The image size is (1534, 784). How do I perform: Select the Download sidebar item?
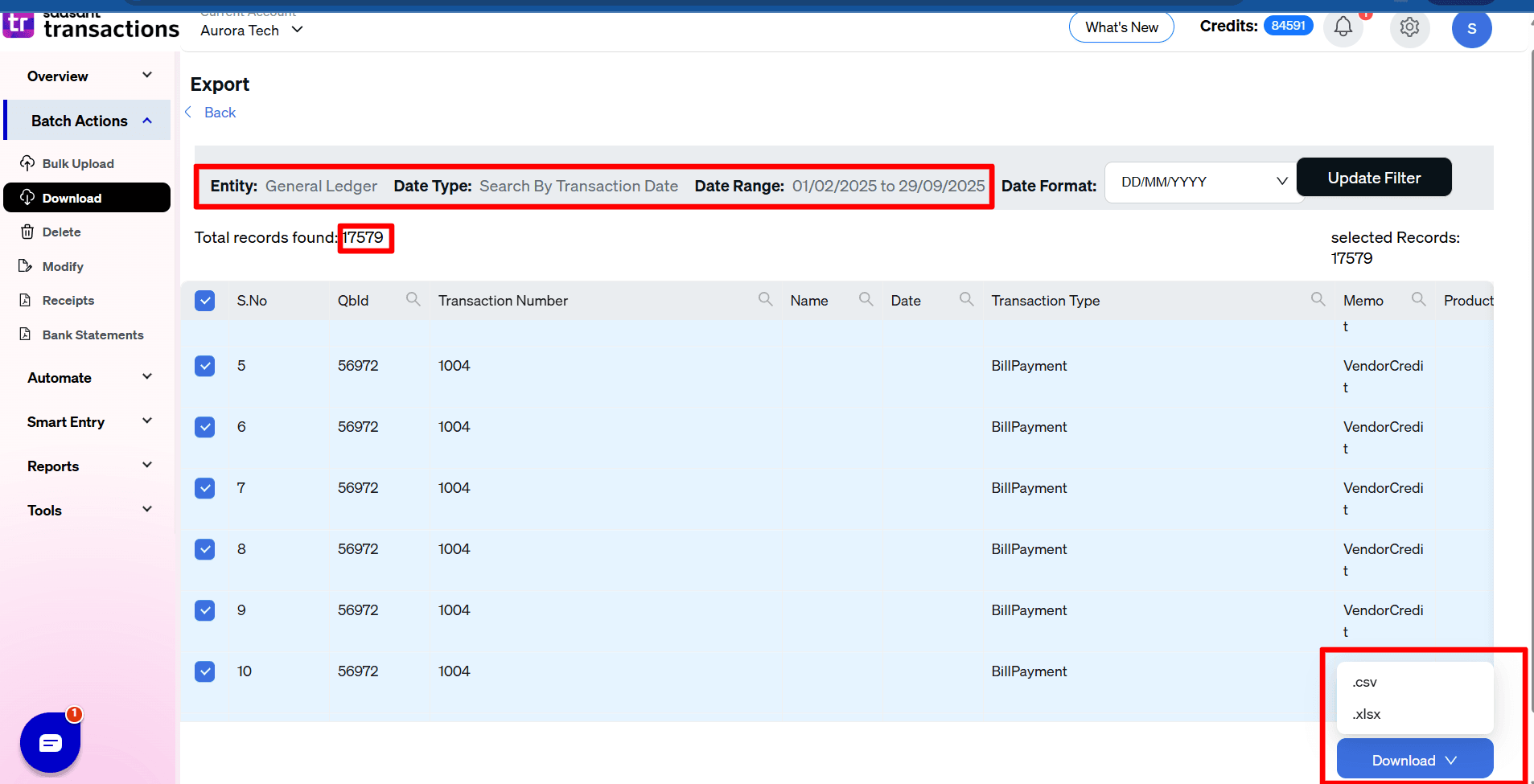pyautogui.click(x=72, y=198)
